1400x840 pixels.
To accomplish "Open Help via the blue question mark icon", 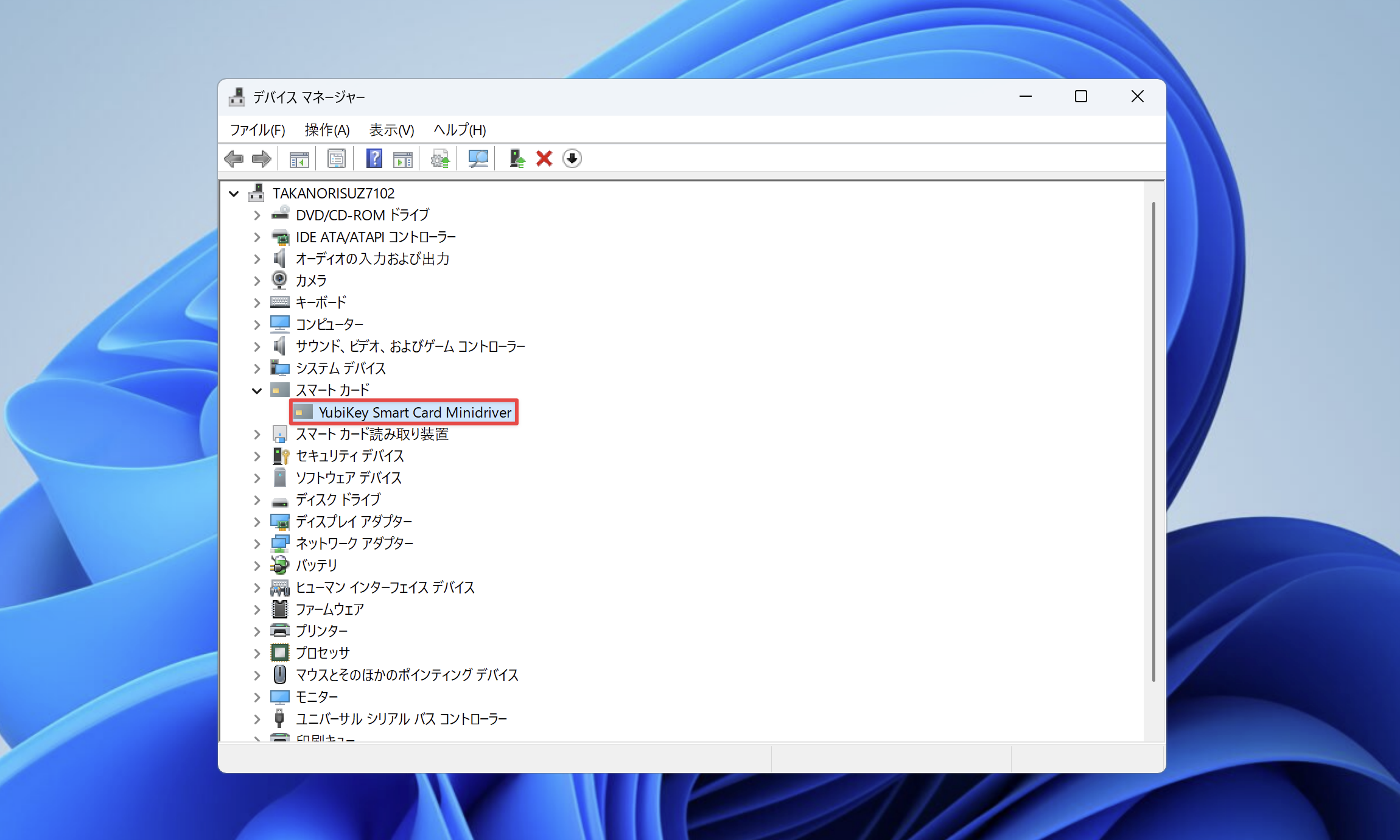I will [374, 159].
